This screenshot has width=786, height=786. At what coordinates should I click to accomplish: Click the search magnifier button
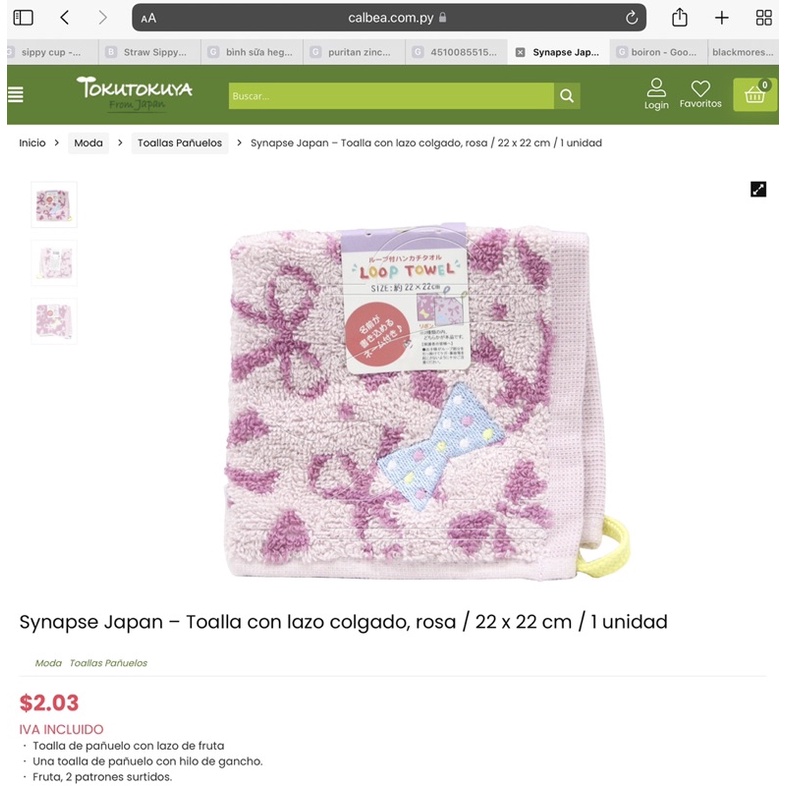pyautogui.click(x=567, y=96)
